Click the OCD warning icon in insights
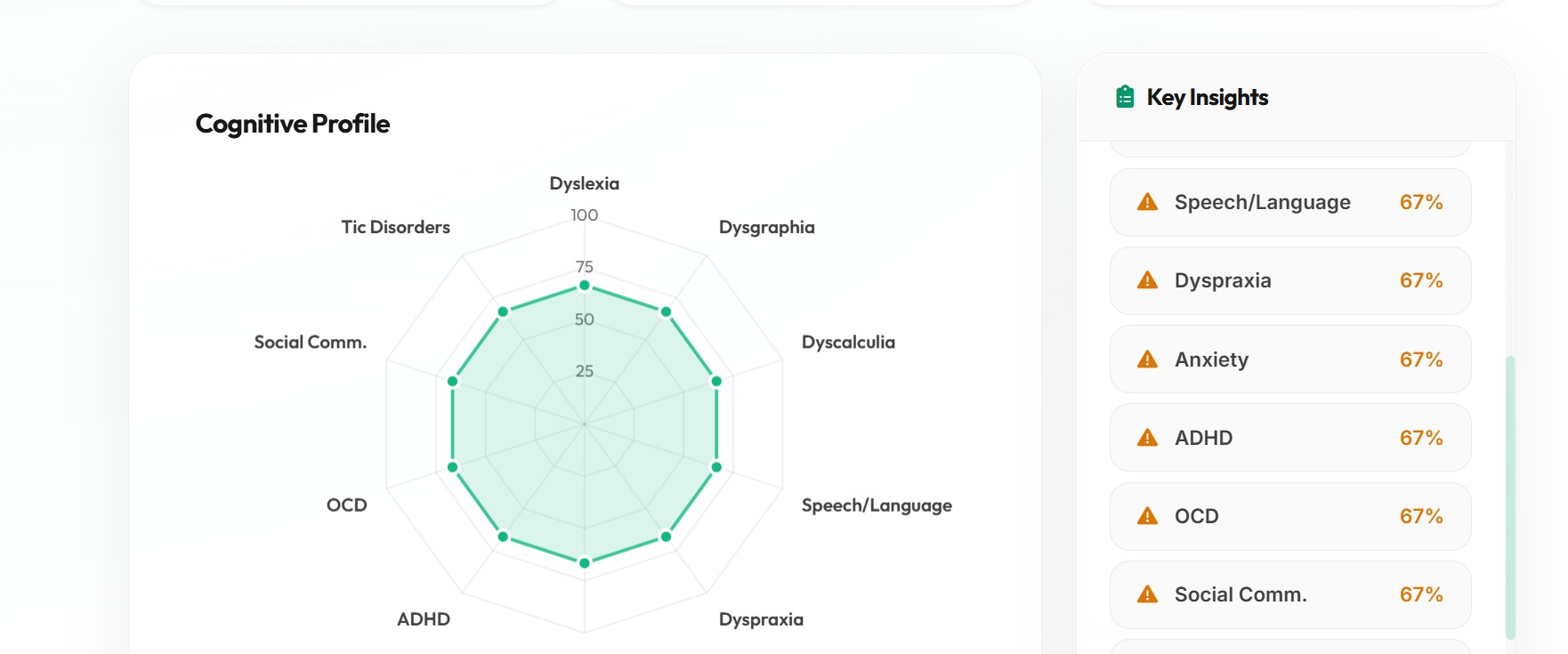The width and height of the screenshot is (1568, 654). coord(1148,516)
